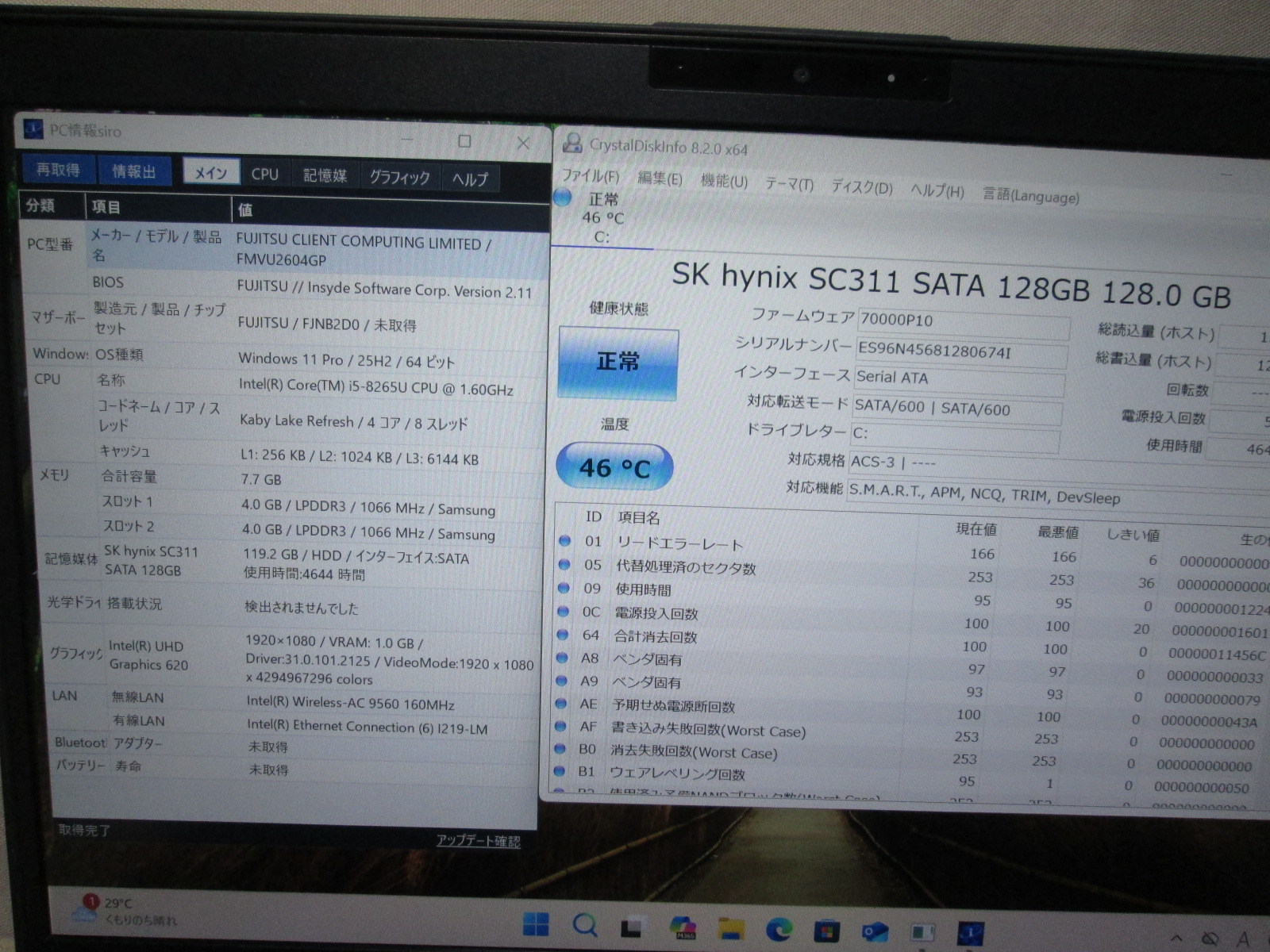Open the ヘルプ tab in PC情報siro
This screenshot has height=952, width=1270.
[470, 178]
